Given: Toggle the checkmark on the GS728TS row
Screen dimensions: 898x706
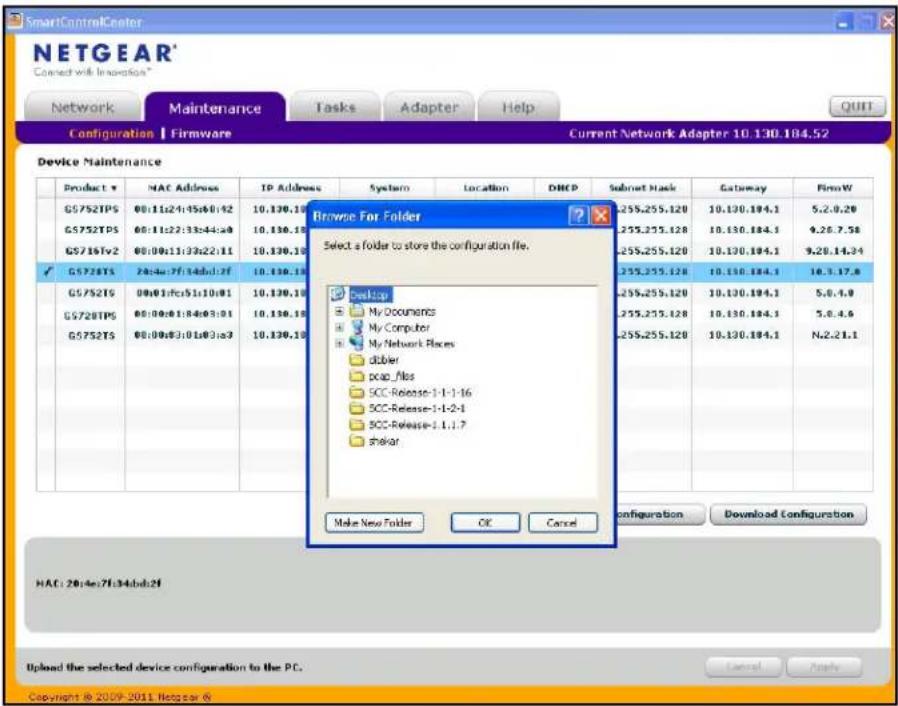Looking at the screenshot, I should click(47, 271).
